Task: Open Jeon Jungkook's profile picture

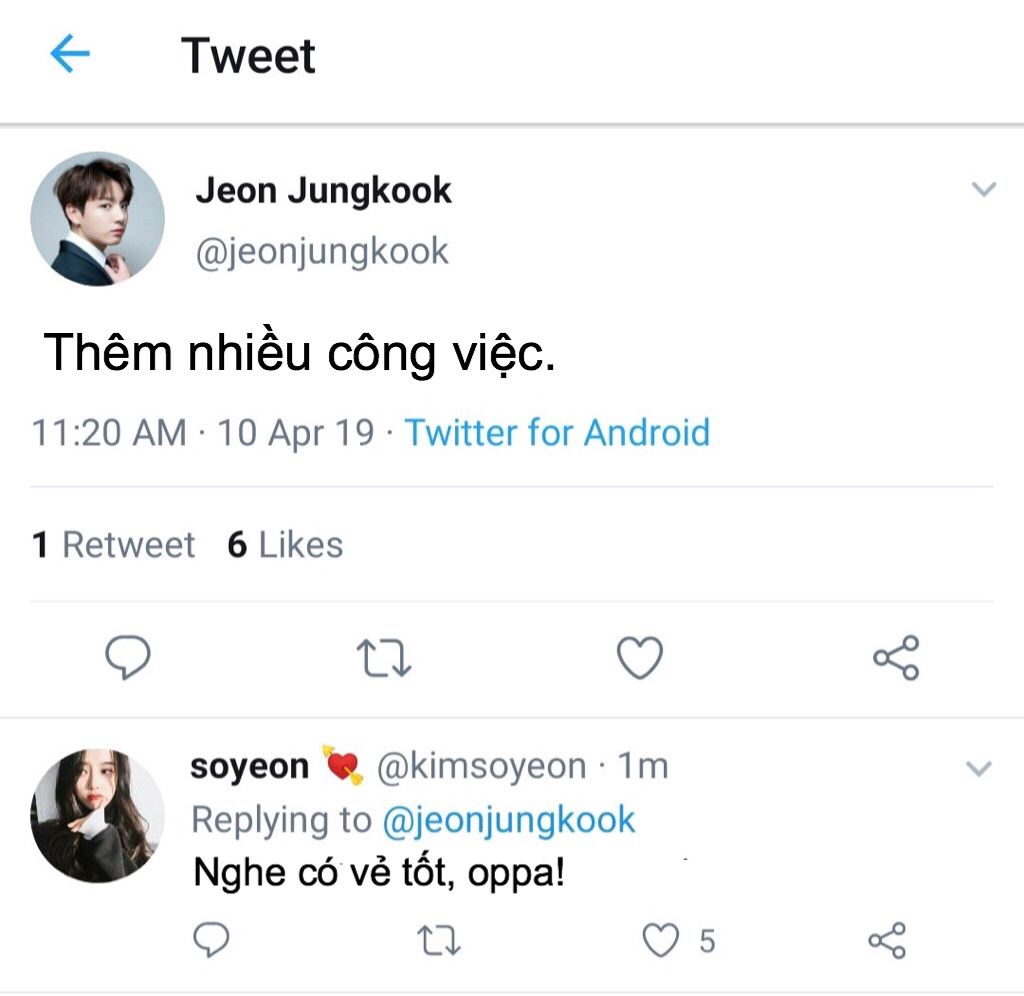Action: point(97,219)
